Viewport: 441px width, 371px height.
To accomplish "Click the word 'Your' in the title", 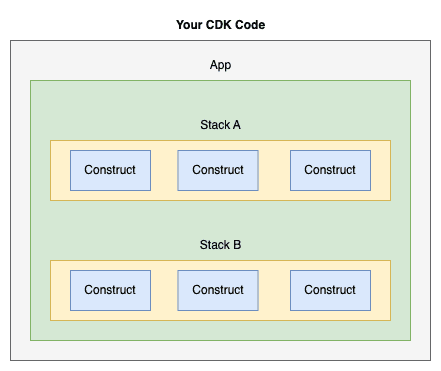I will pos(189,25).
